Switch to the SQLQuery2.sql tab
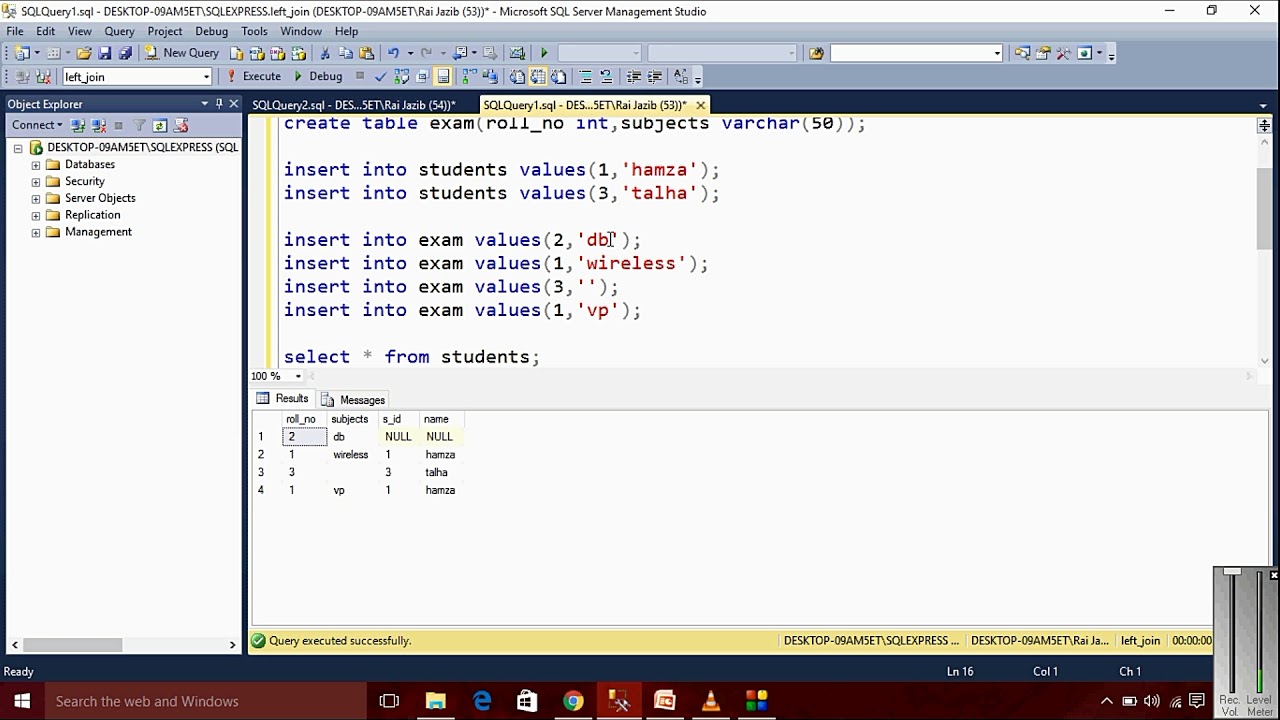Screen dimensions: 1280x720 [x=353, y=105]
